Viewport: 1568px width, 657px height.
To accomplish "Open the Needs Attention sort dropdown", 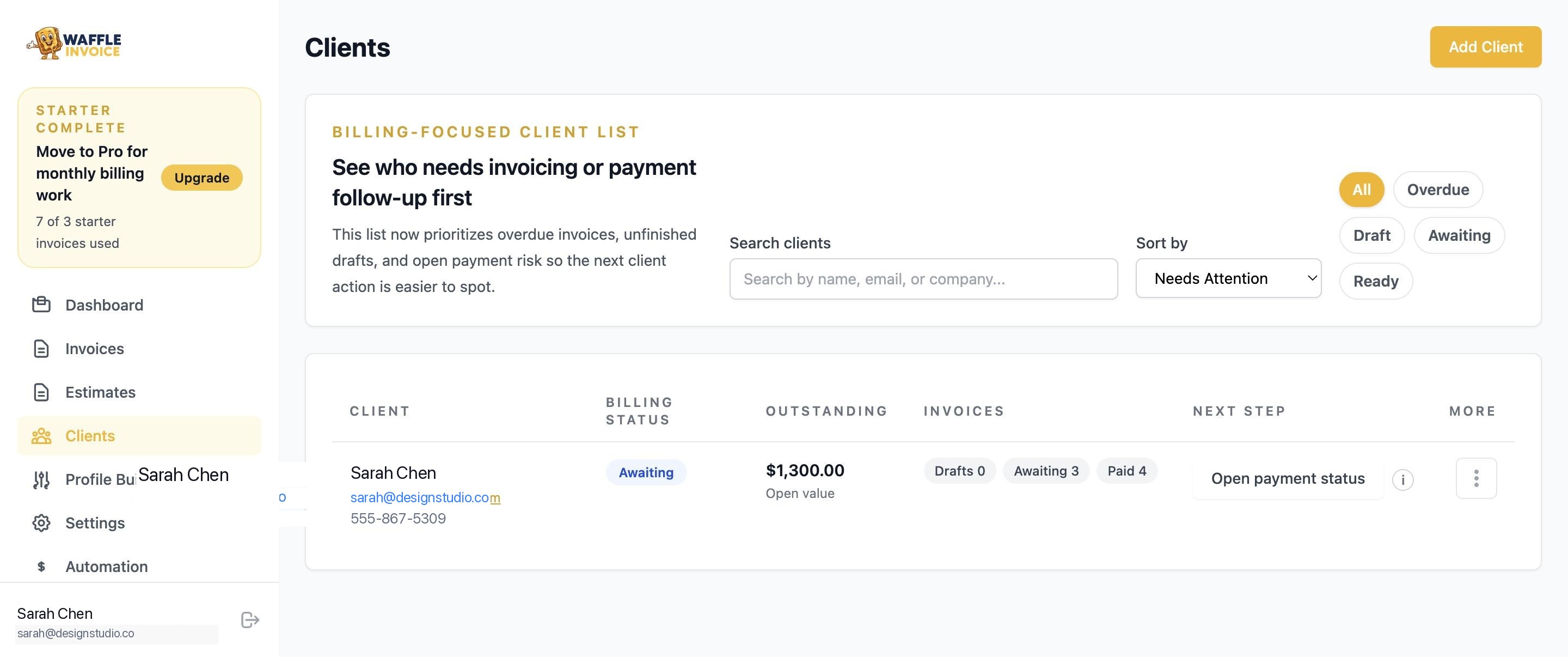I will pos(1228,278).
